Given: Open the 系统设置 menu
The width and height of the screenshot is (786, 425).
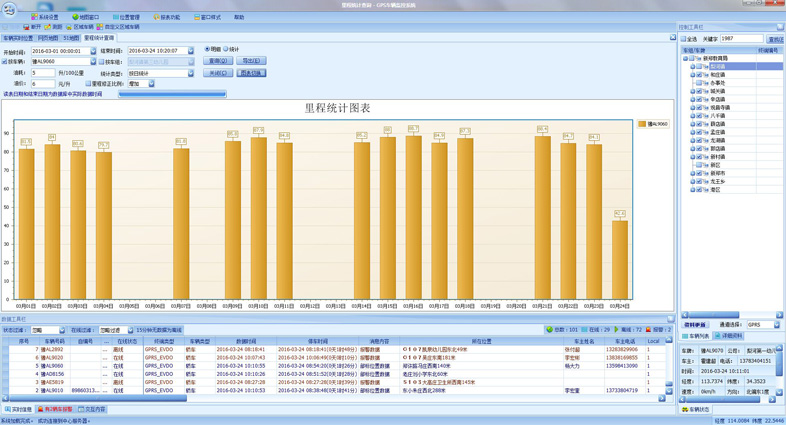Looking at the screenshot, I should [x=44, y=17].
